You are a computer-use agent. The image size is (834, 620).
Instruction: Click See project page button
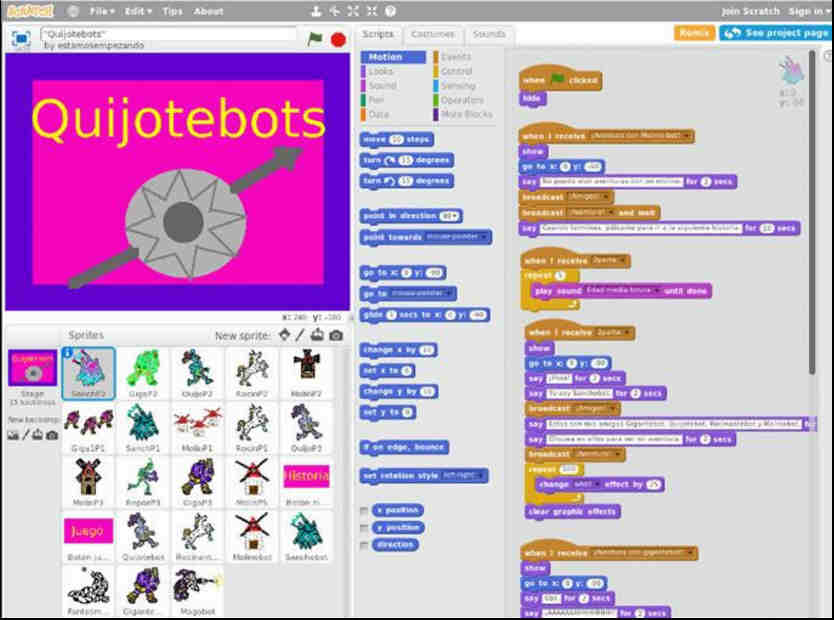(x=774, y=33)
